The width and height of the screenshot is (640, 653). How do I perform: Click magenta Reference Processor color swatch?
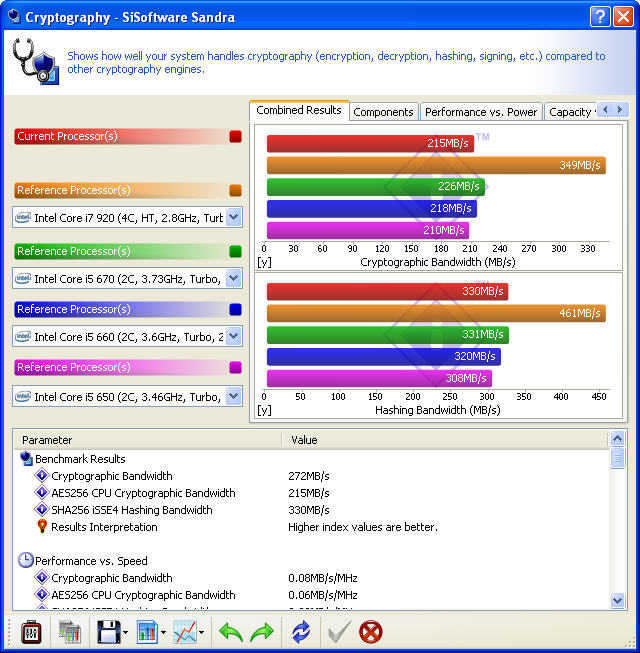(235, 367)
